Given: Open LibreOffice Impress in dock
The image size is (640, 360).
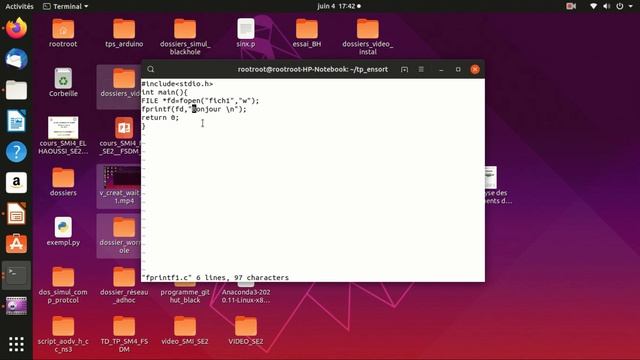Looking at the screenshot, I should [x=16, y=213].
